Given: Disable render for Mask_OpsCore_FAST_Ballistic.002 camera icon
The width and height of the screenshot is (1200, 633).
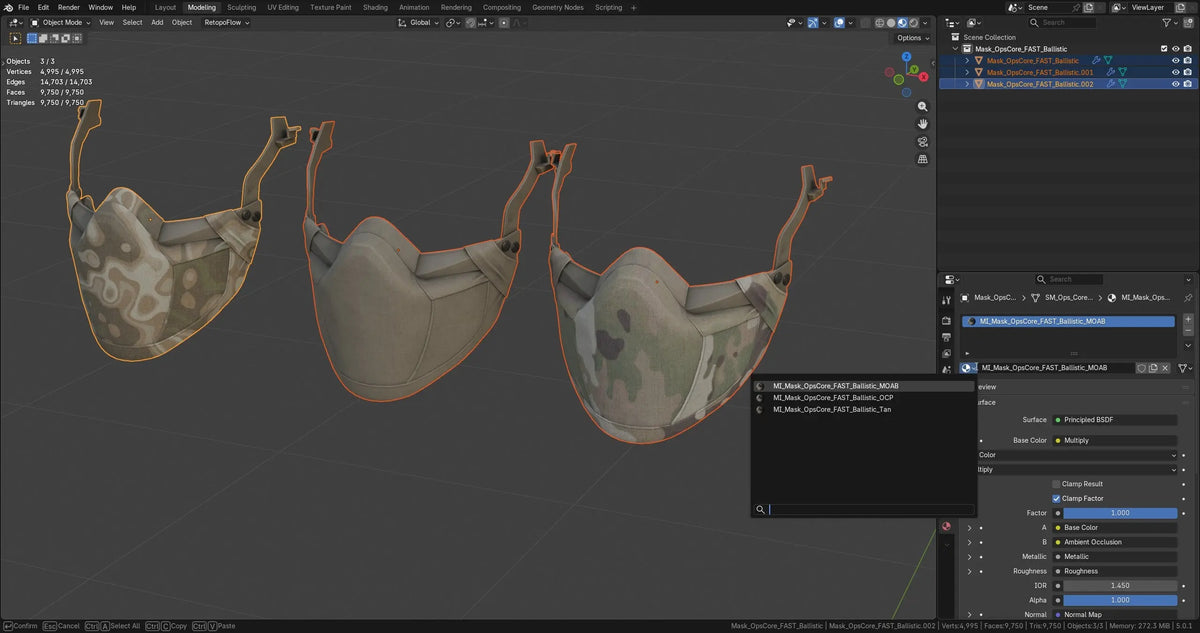Looking at the screenshot, I should (x=1187, y=84).
